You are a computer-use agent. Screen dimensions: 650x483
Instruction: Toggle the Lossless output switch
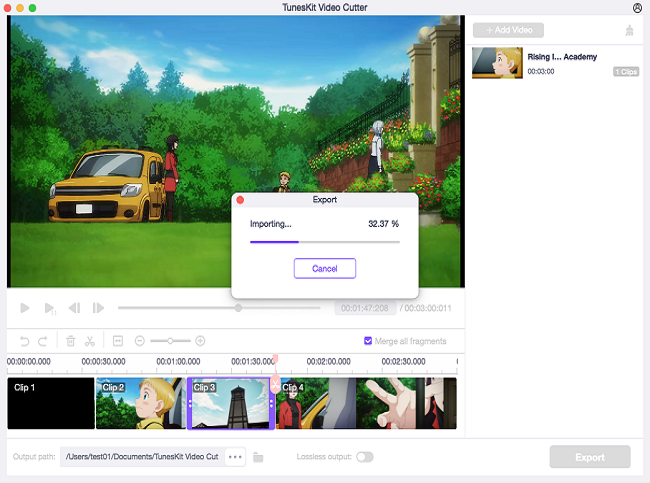365,456
